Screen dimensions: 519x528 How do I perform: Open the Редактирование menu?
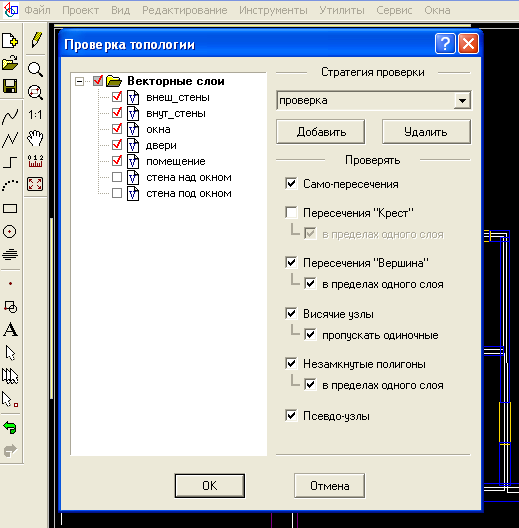coord(185,10)
